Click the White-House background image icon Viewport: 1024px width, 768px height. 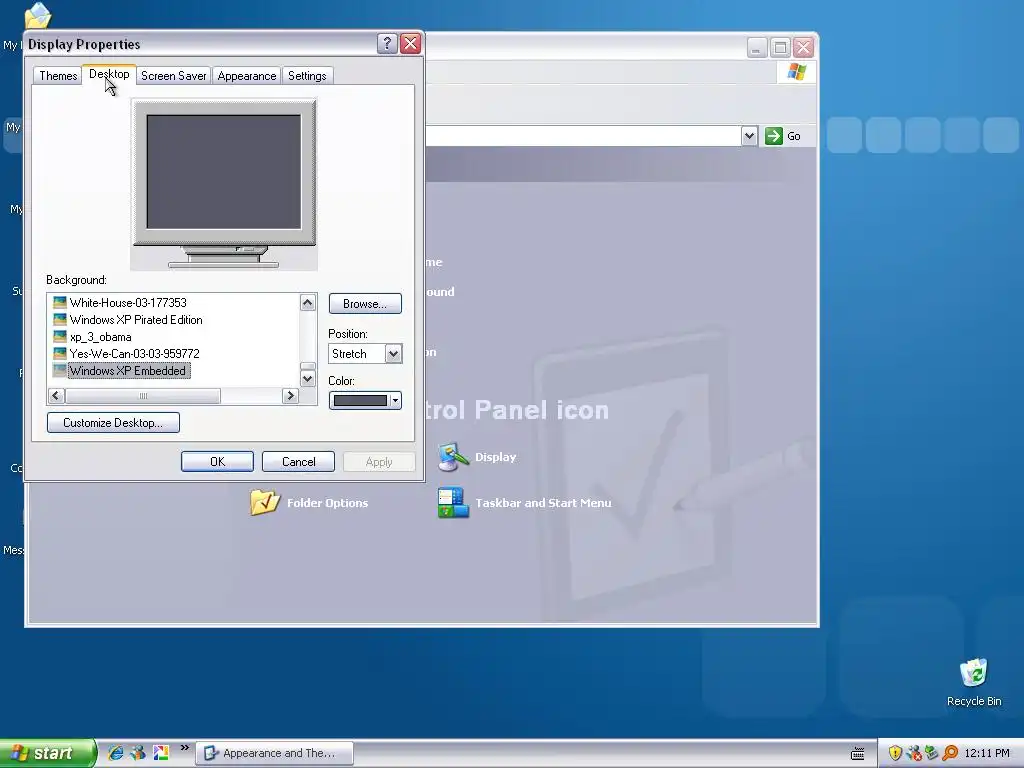point(59,302)
